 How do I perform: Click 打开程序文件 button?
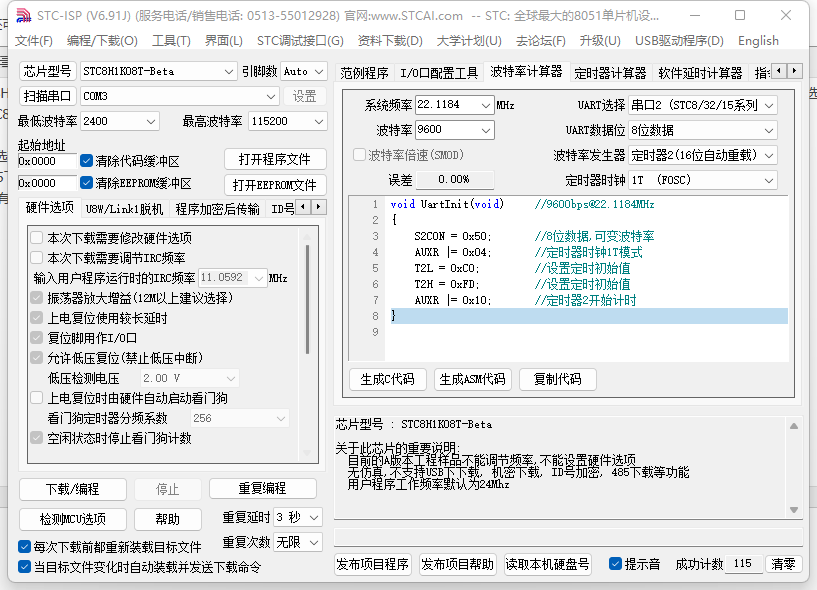(x=275, y=159)
